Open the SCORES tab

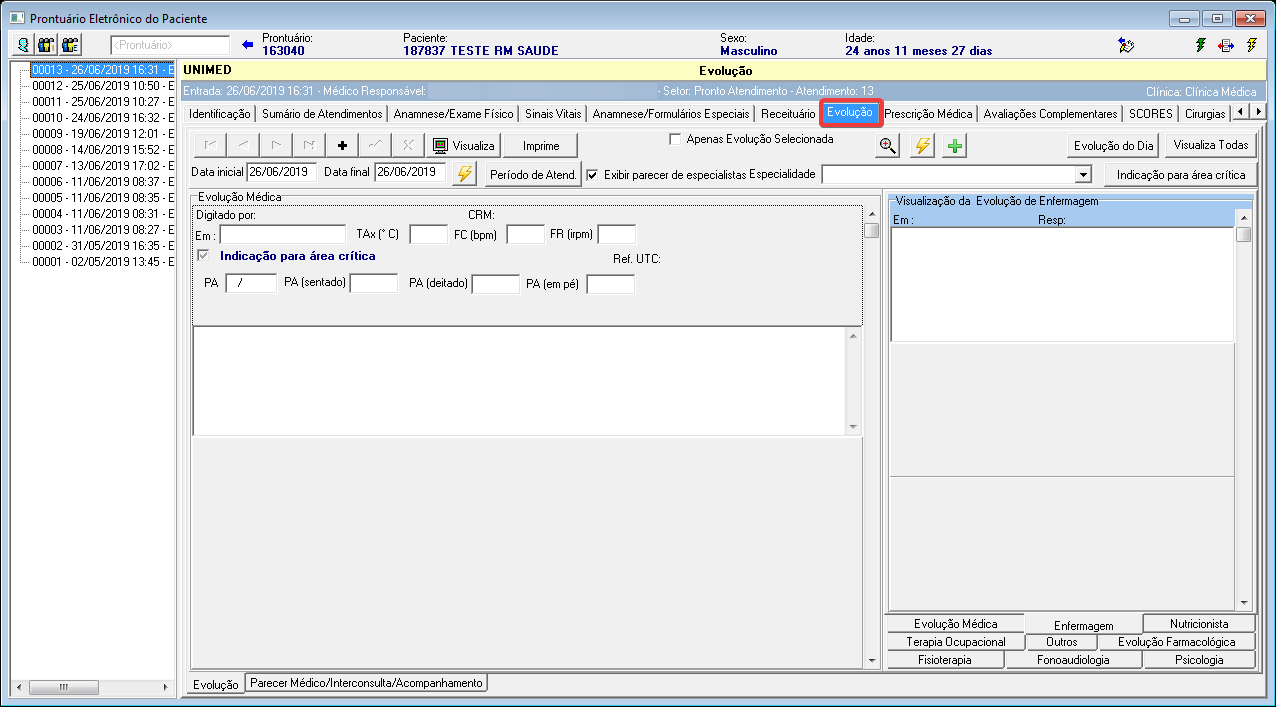[1150, 114]
